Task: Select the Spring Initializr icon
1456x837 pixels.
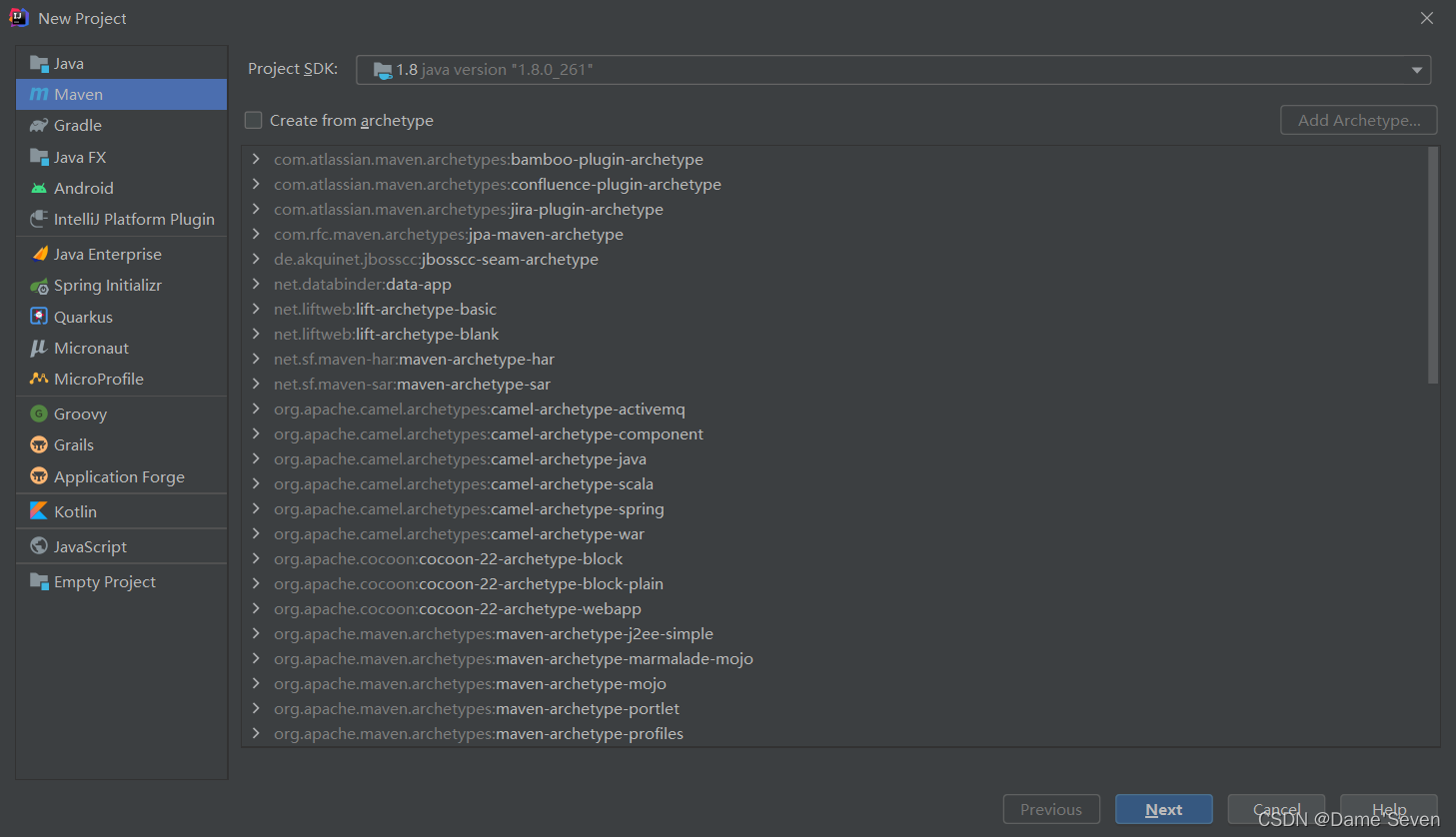Action: (39, 286)
